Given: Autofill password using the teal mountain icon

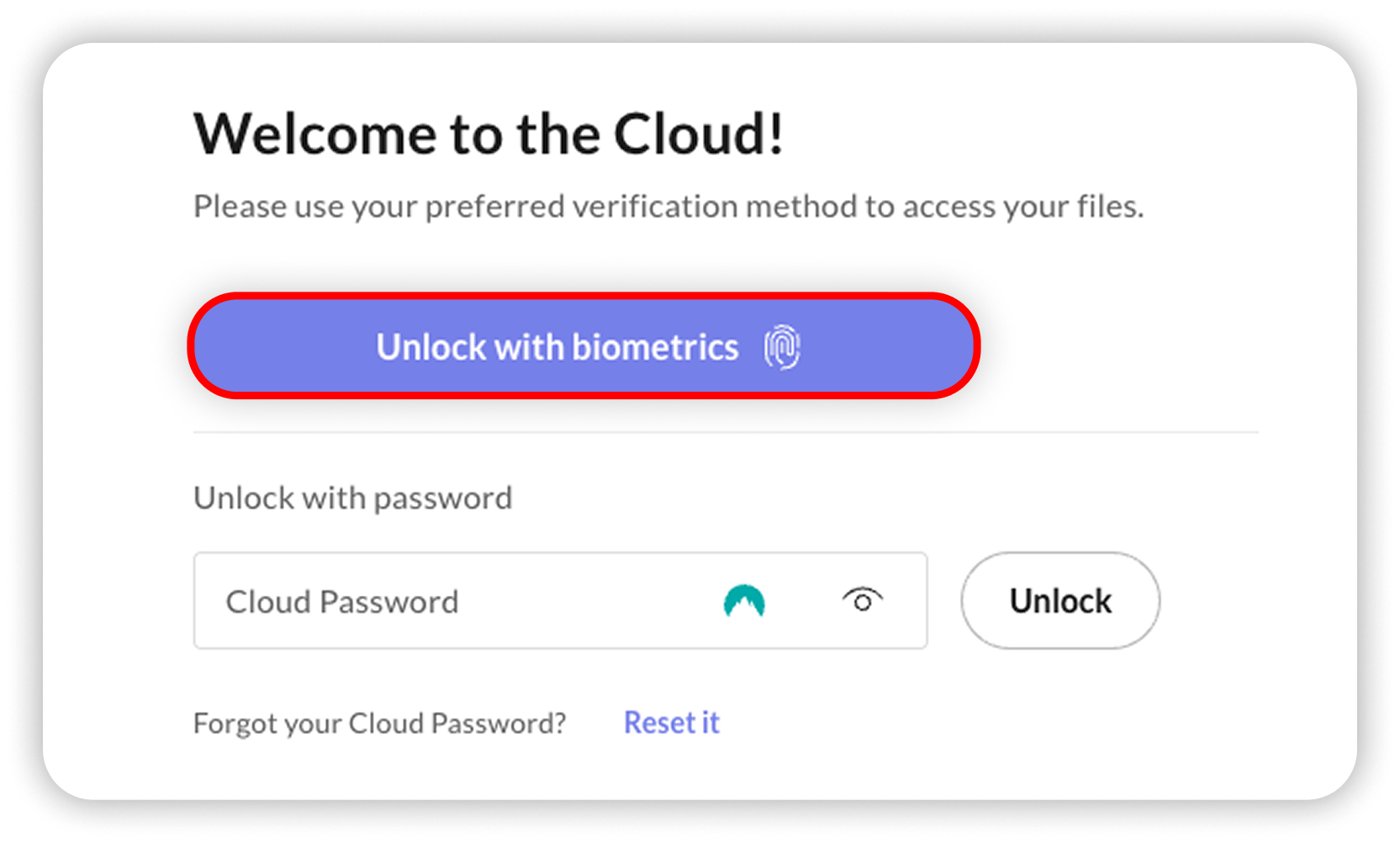Looking at the screenshot, I should coord(744,601).
